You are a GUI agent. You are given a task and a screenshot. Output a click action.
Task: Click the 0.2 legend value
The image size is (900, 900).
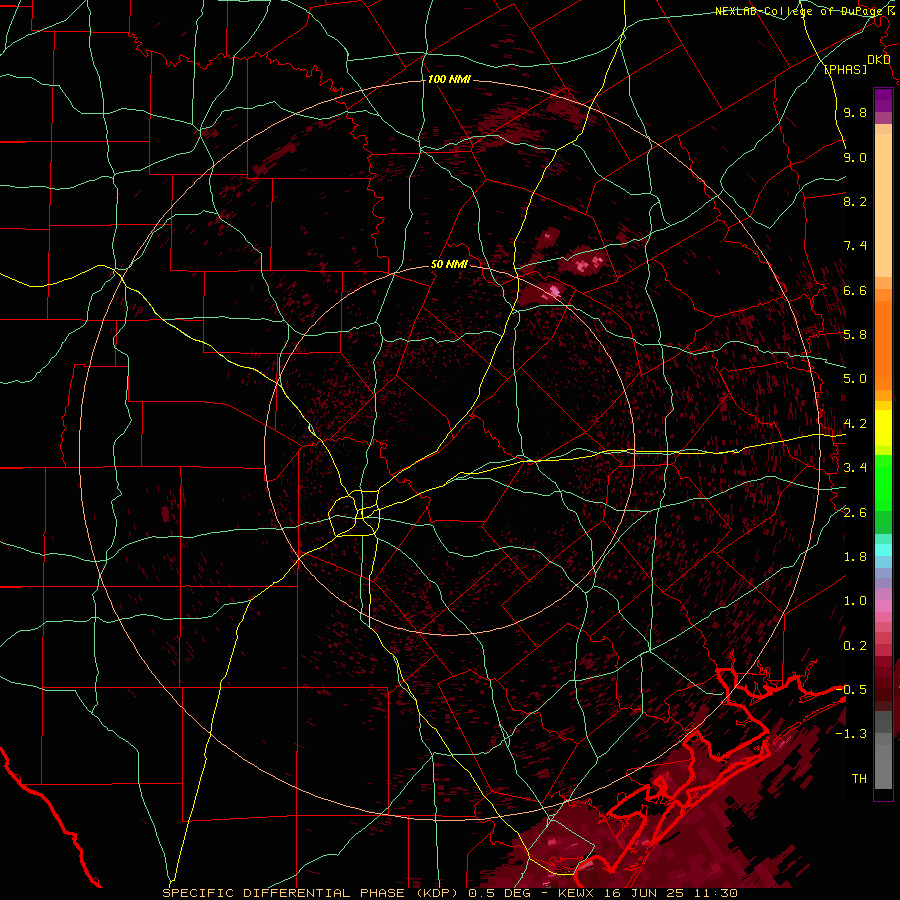click(855, 646)
